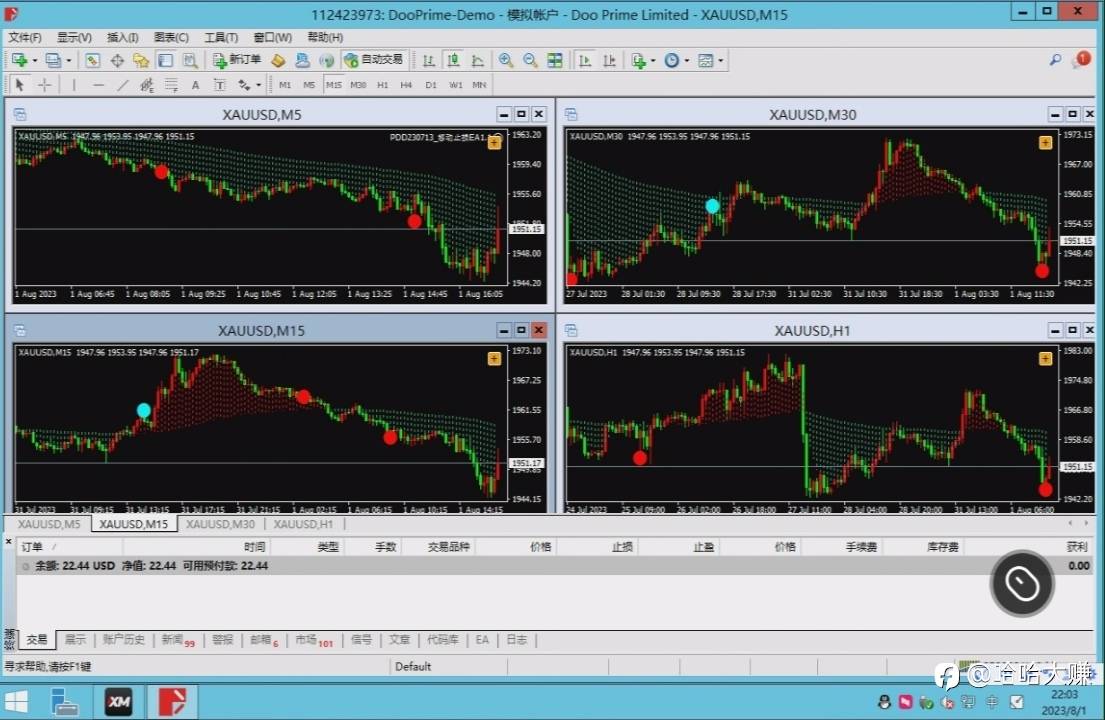This screenshot has height=720, width=1105.
Task: Open the Market Watch window icon
Action: pyautogui.click(x=92, y=61)
